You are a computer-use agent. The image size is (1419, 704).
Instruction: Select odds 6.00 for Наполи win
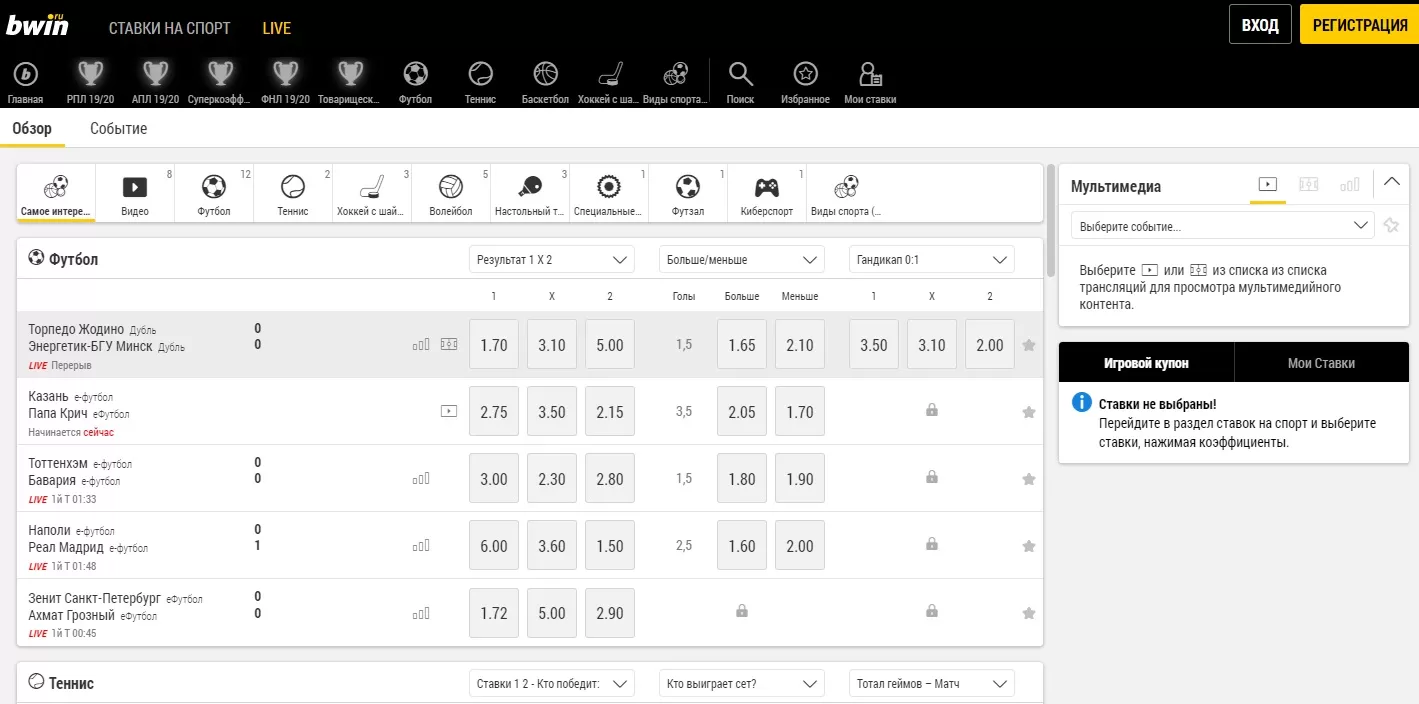494,546
